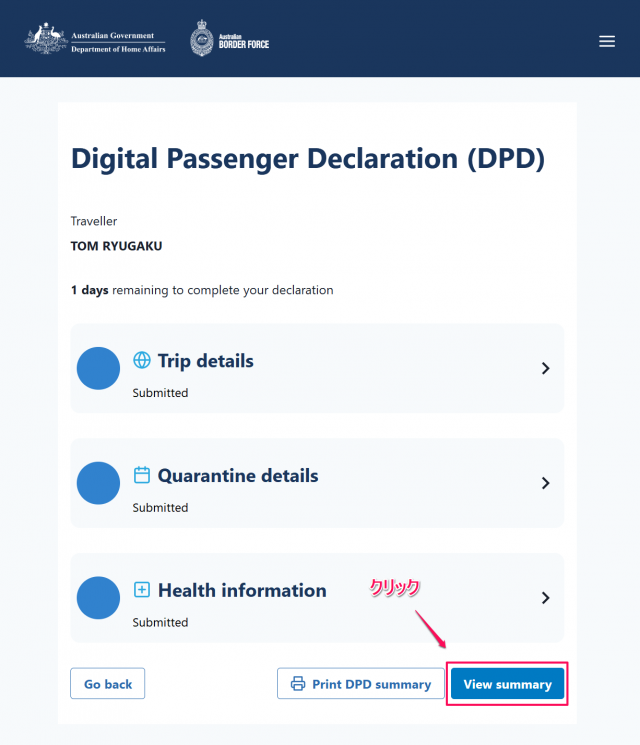
Task: Expand Trip details with its chevron arrow
Action: 545,368
